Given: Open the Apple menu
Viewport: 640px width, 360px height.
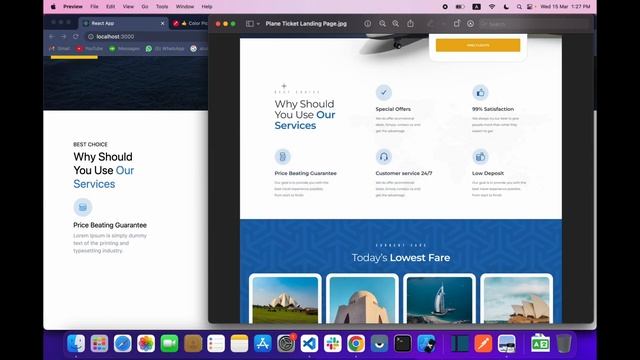Looking at the screenshot, I should point(53,7).
